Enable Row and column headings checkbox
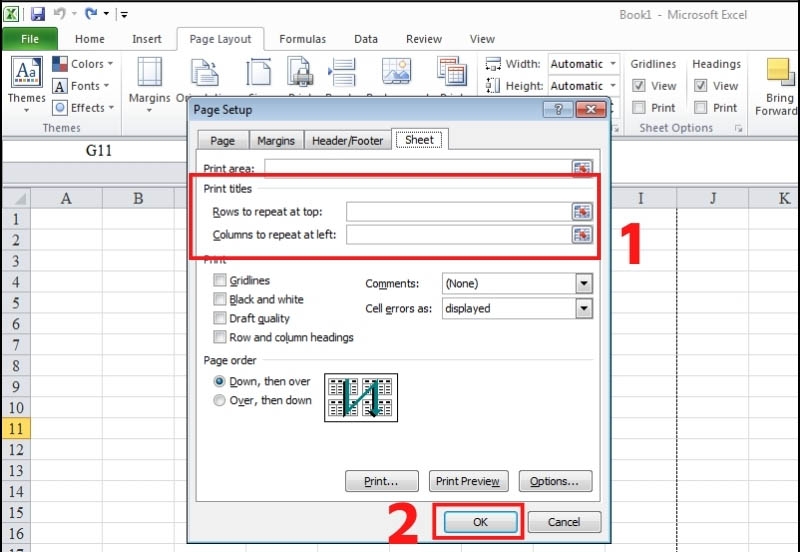This screenshot has width=800, height=552. [220, 337]
